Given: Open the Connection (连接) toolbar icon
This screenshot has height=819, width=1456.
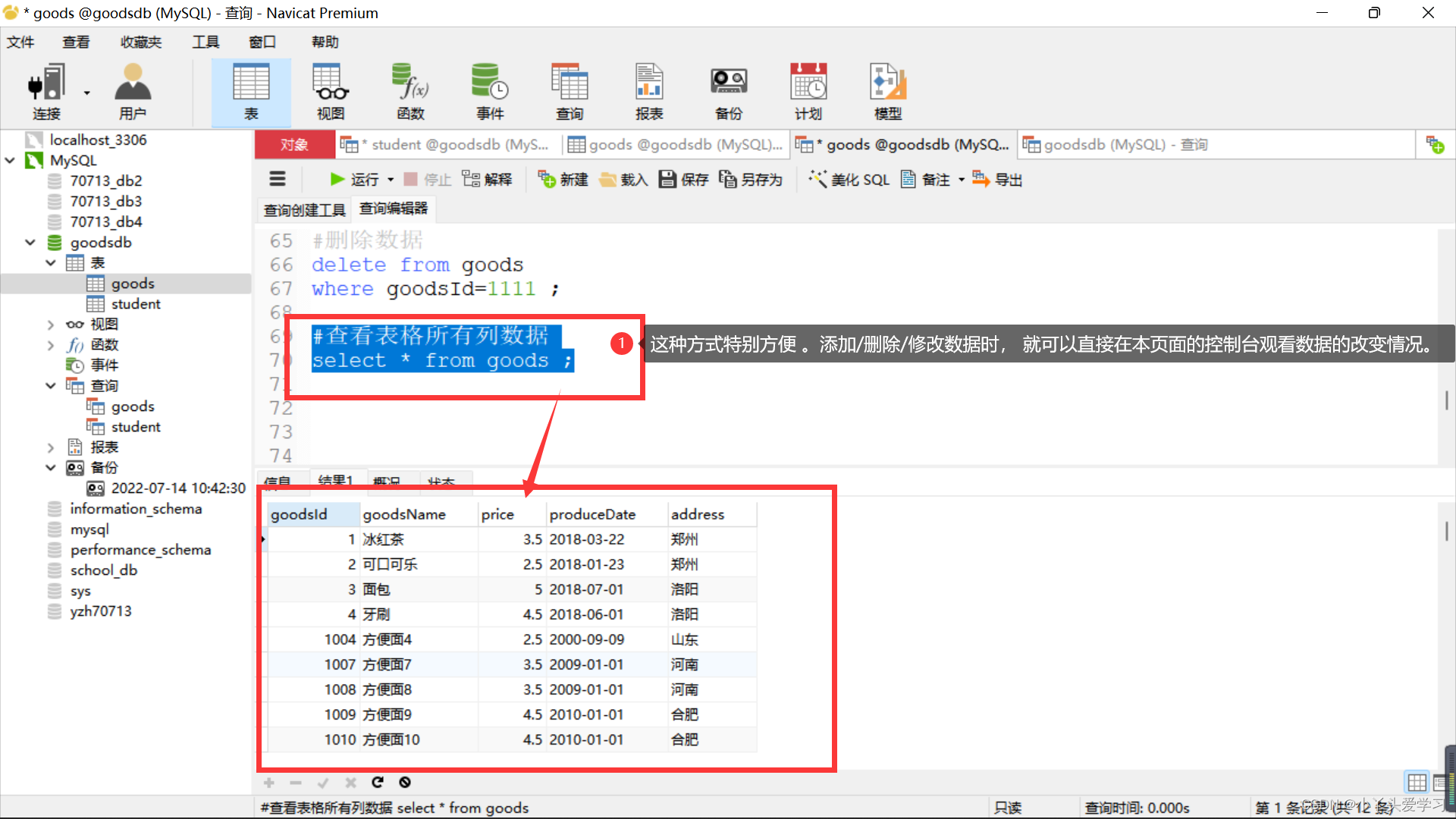Looking at the screenshot, I should point(46,92).
